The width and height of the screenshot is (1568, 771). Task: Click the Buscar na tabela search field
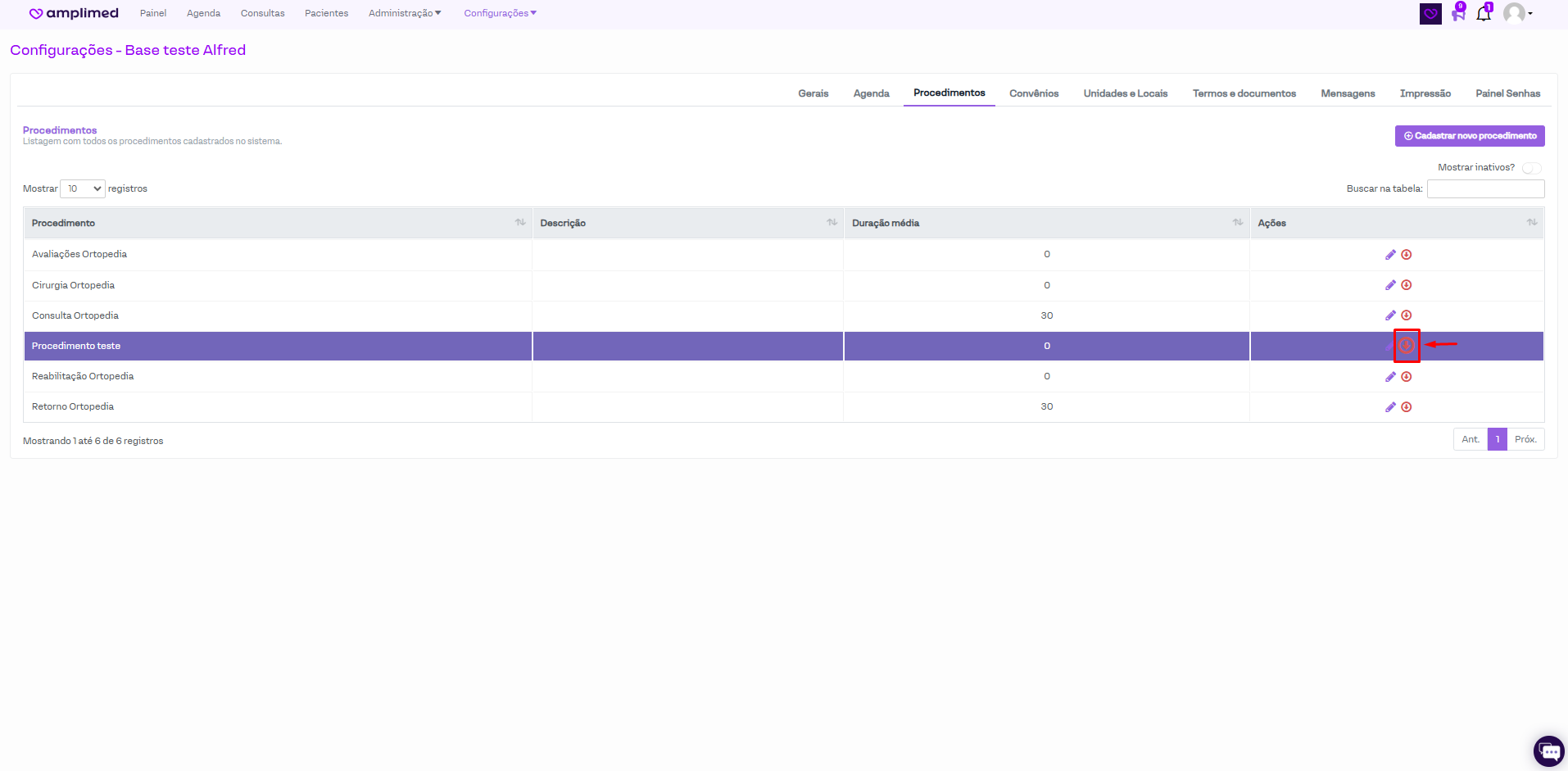(1485, 189)
